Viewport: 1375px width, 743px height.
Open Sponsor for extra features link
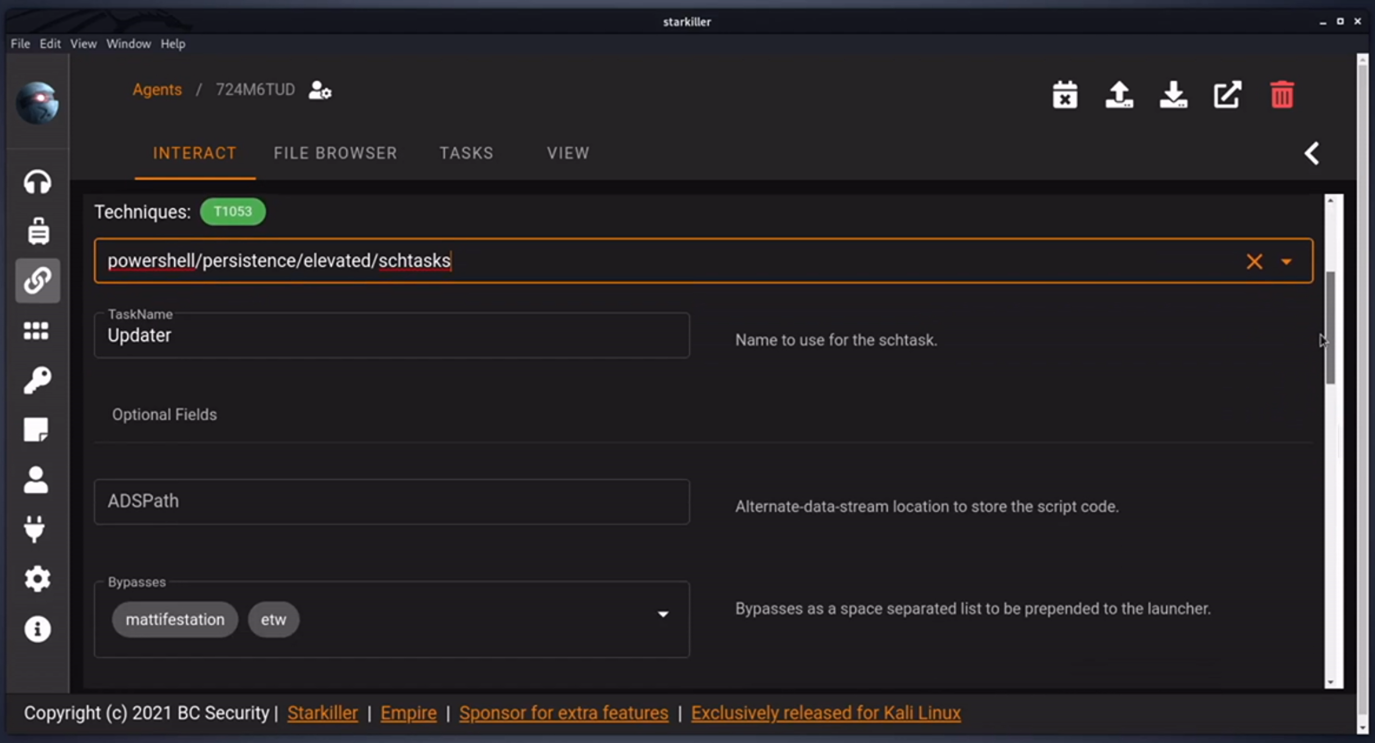point(564,713)
